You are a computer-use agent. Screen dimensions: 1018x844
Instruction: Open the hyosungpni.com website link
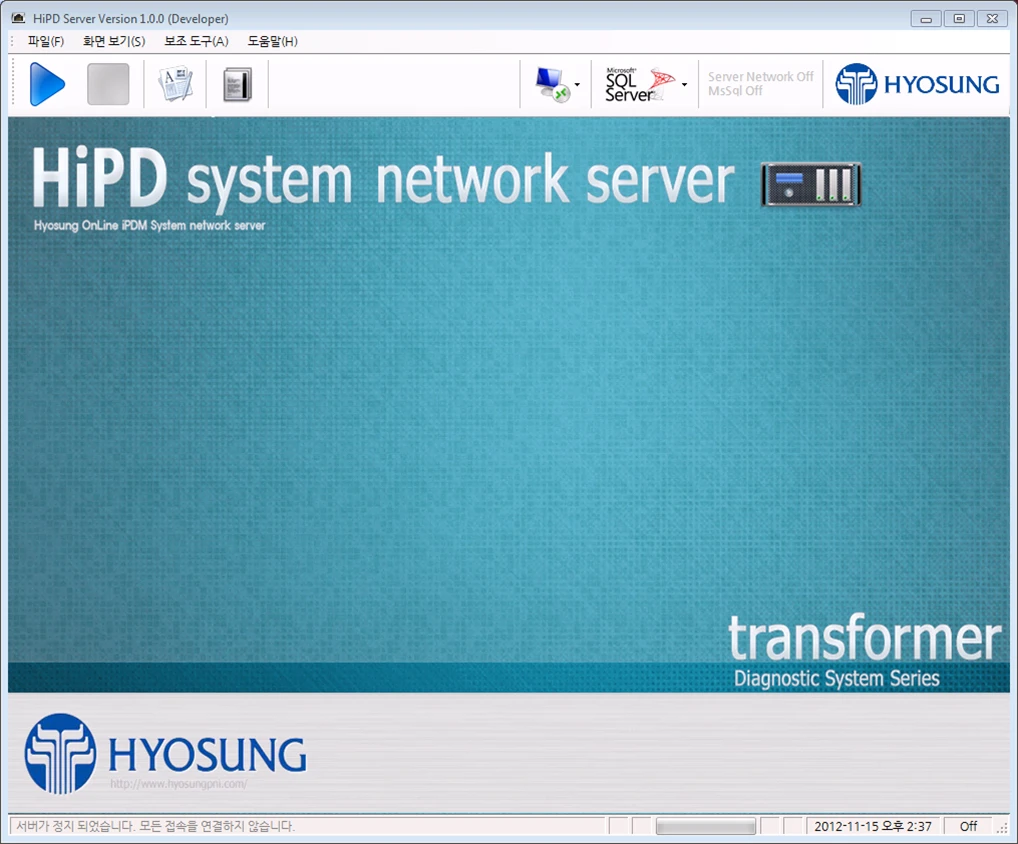pyautogui.click(x=179, y=784)
